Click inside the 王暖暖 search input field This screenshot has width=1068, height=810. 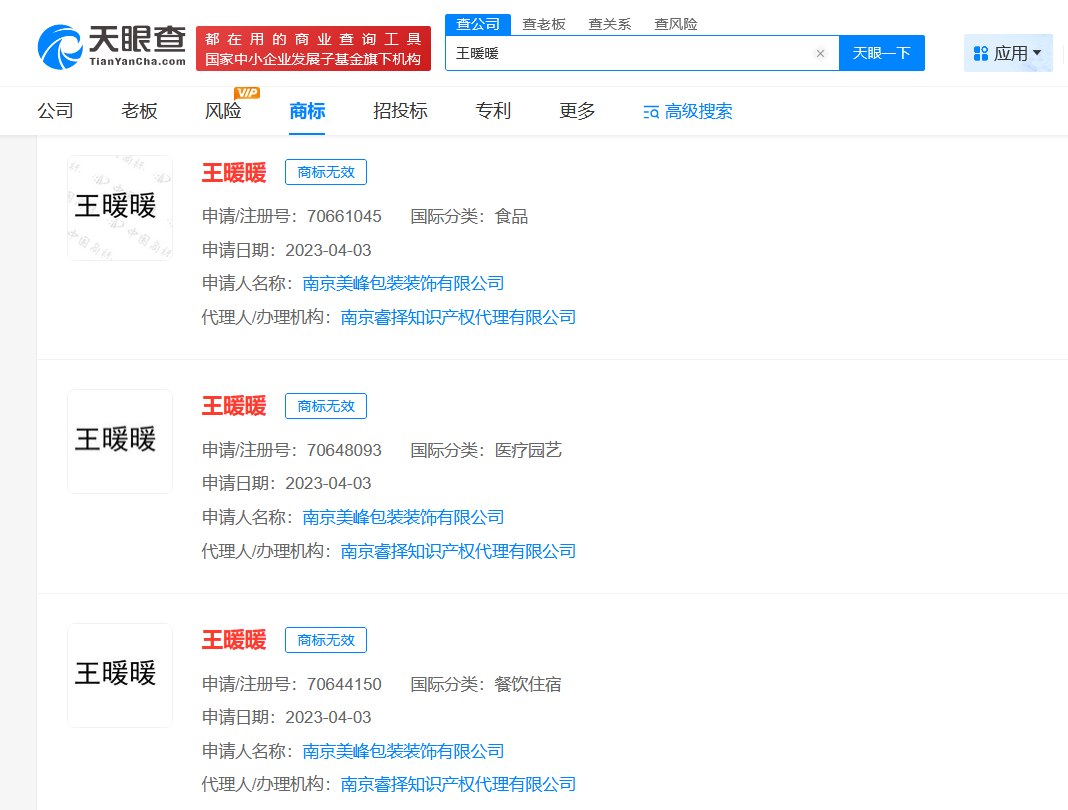coord(630,54)
